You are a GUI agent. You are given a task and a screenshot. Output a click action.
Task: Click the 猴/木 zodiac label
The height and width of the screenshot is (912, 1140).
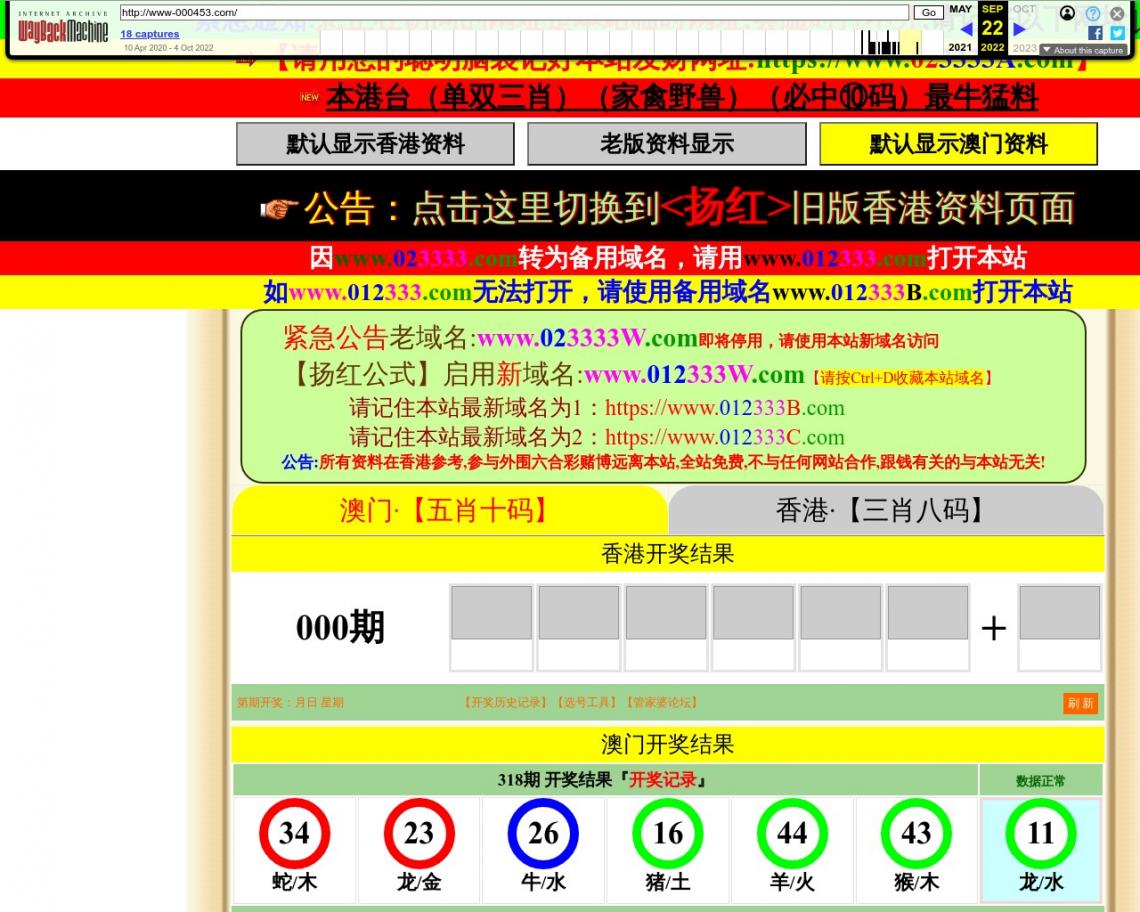[x=916, y=883]
